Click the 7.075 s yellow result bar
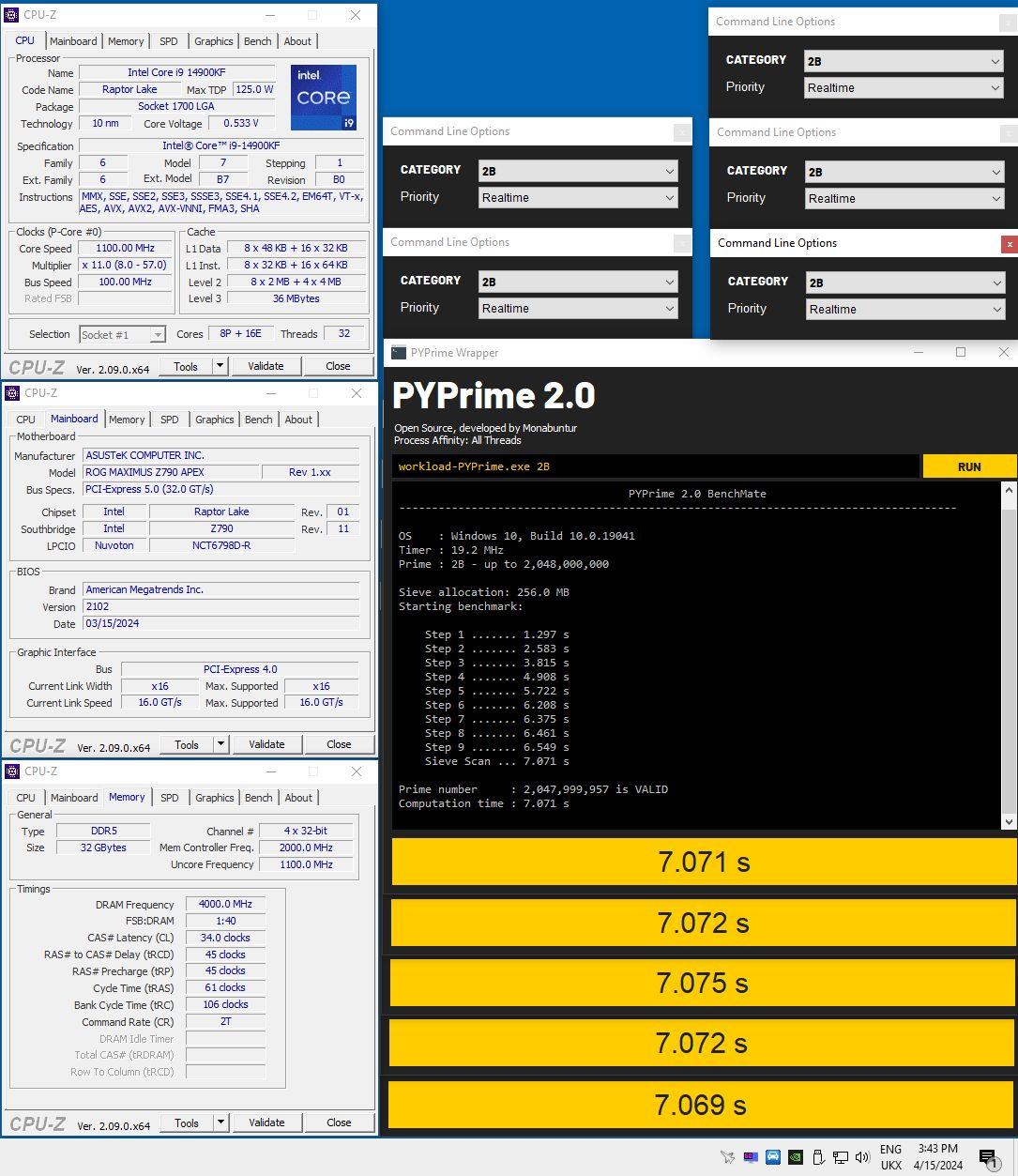Viewport: 1018px width, 1176px height. [x=702, y=983]
